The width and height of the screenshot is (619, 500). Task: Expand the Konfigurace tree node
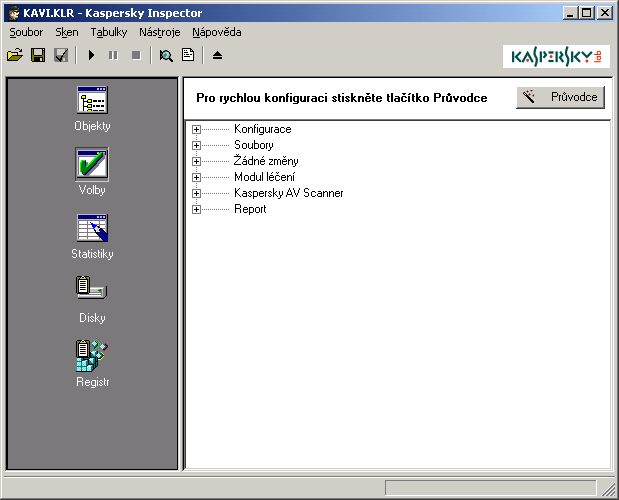[x=196, y=129]
